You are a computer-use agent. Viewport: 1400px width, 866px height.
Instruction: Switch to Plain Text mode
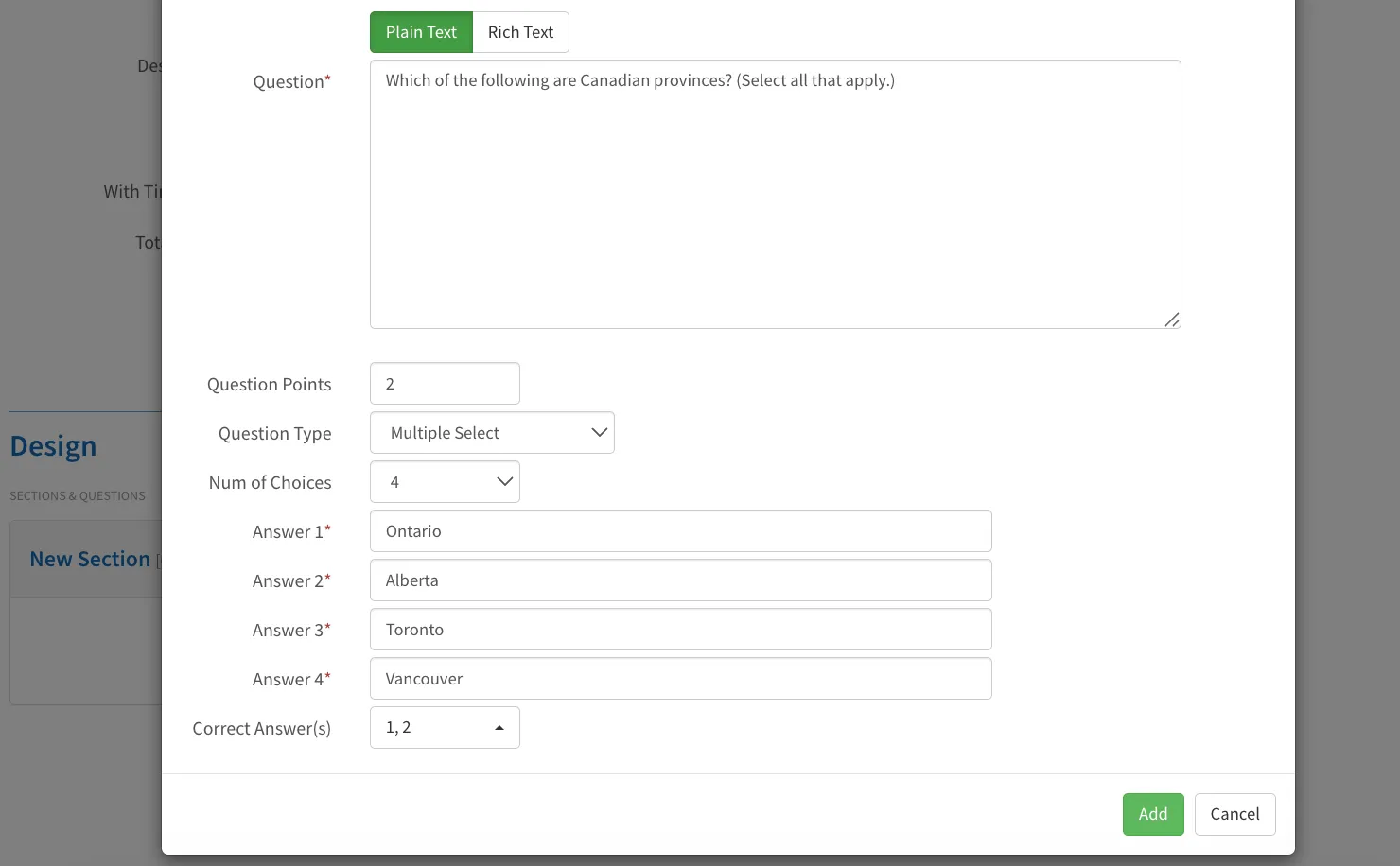point(421,32)
